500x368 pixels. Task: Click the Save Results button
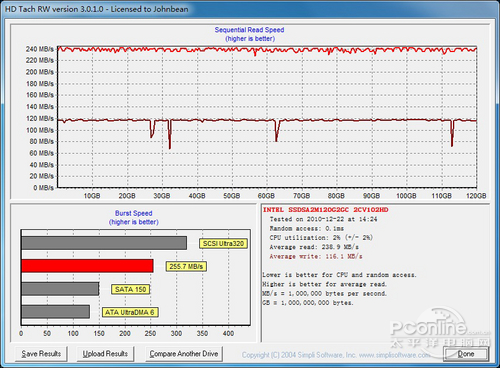[41, 354]
